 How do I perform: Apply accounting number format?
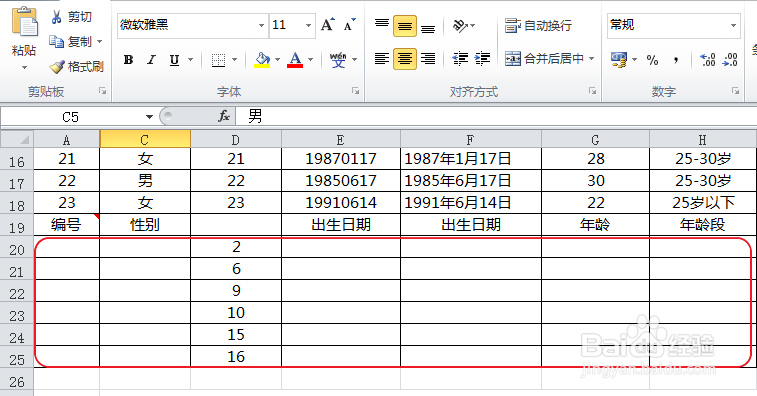pos(619,59)
